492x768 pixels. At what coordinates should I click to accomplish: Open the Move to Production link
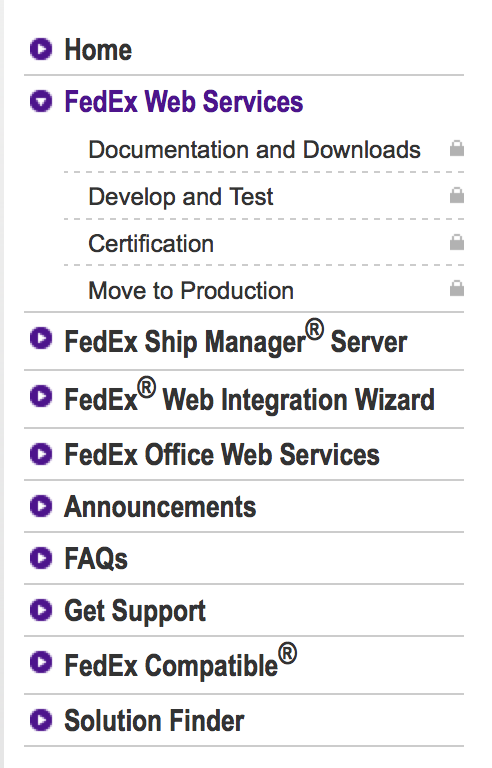click(191, 290)
